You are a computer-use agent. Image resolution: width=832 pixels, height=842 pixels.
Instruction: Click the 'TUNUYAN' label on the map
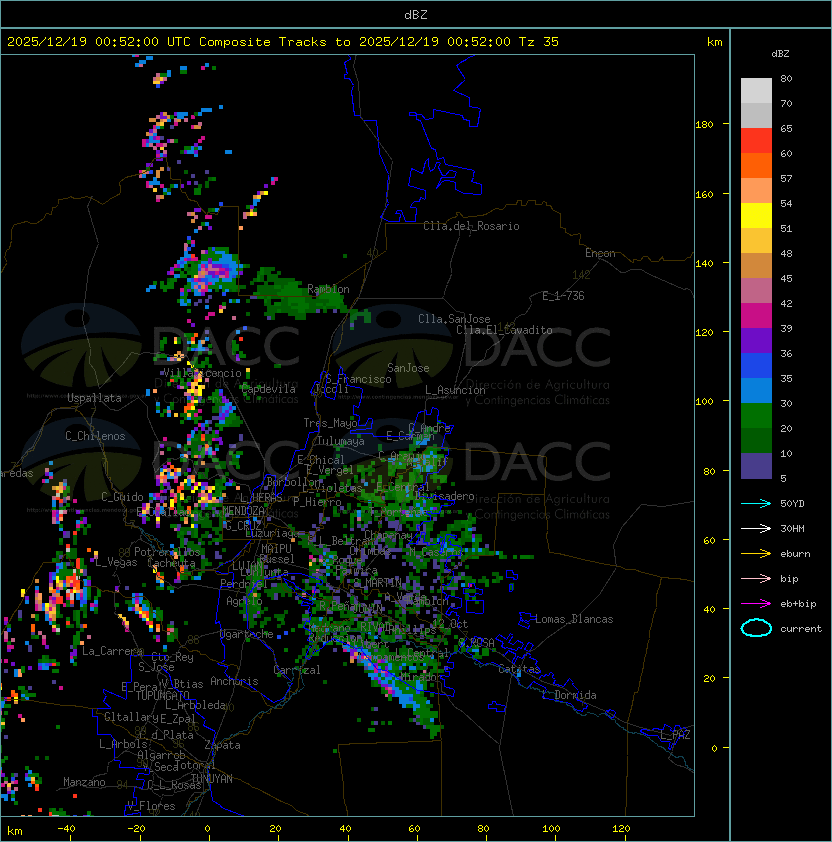click(x=212, y=779)
